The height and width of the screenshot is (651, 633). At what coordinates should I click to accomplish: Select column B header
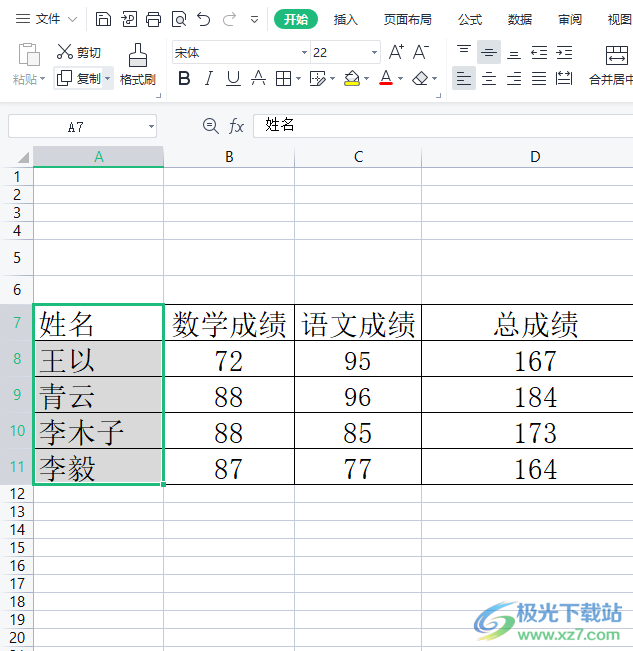229,157
